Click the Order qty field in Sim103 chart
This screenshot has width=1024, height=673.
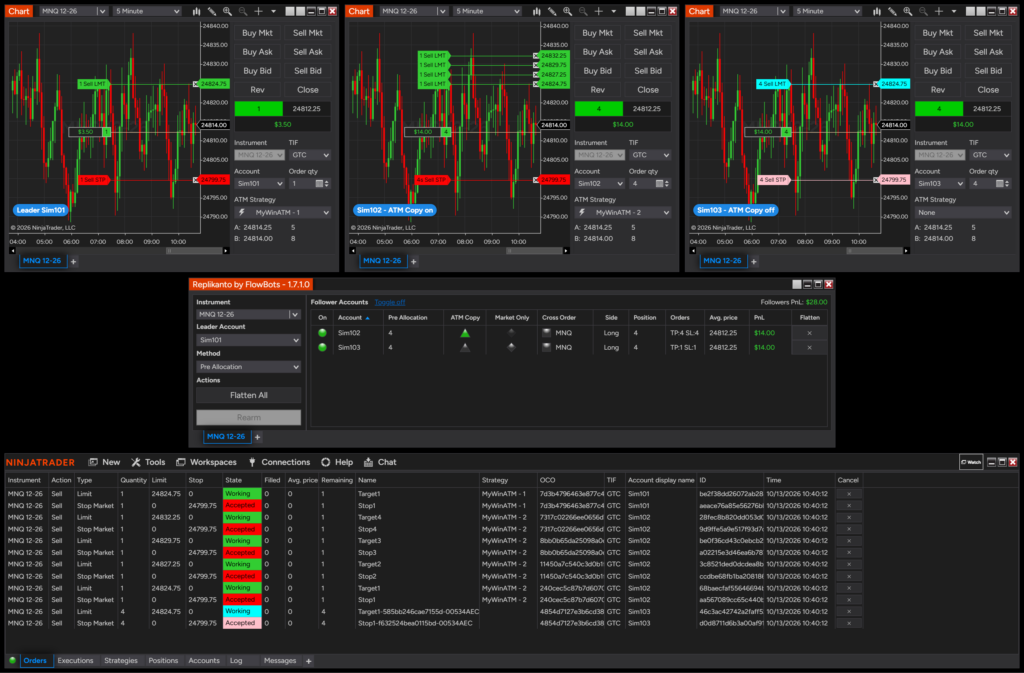click(982, 184)
